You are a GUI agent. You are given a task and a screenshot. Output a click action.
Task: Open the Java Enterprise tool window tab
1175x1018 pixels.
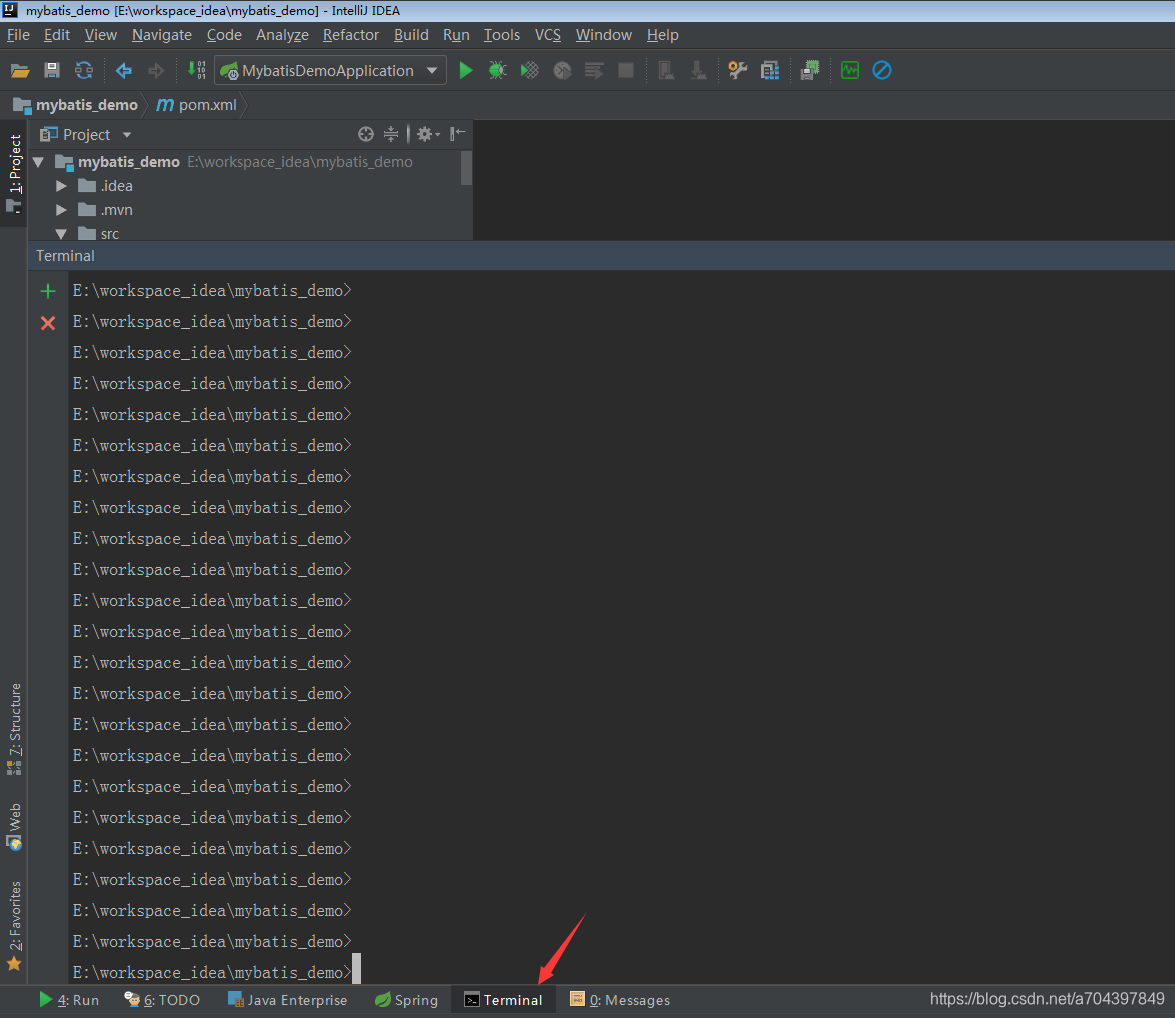[x=288, y=1000]
